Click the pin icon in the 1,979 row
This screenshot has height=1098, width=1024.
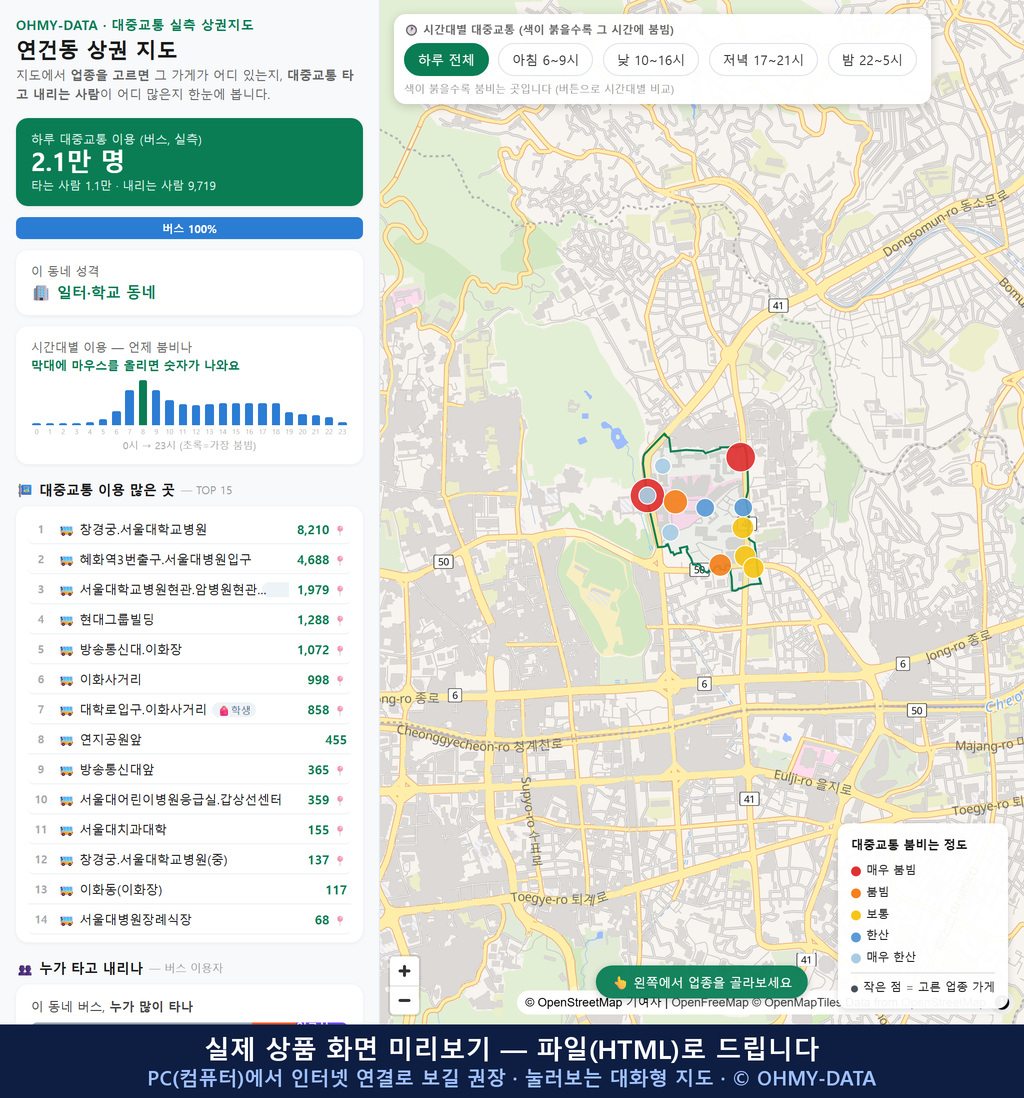(x=340, y=590)
